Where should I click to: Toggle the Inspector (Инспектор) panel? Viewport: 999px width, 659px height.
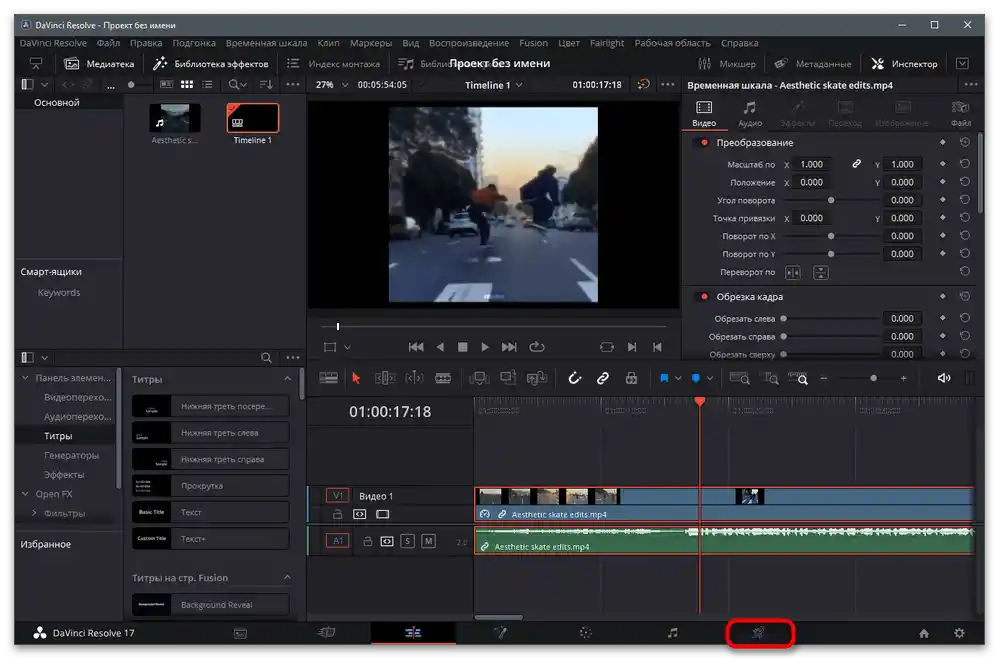coord(905,64)
